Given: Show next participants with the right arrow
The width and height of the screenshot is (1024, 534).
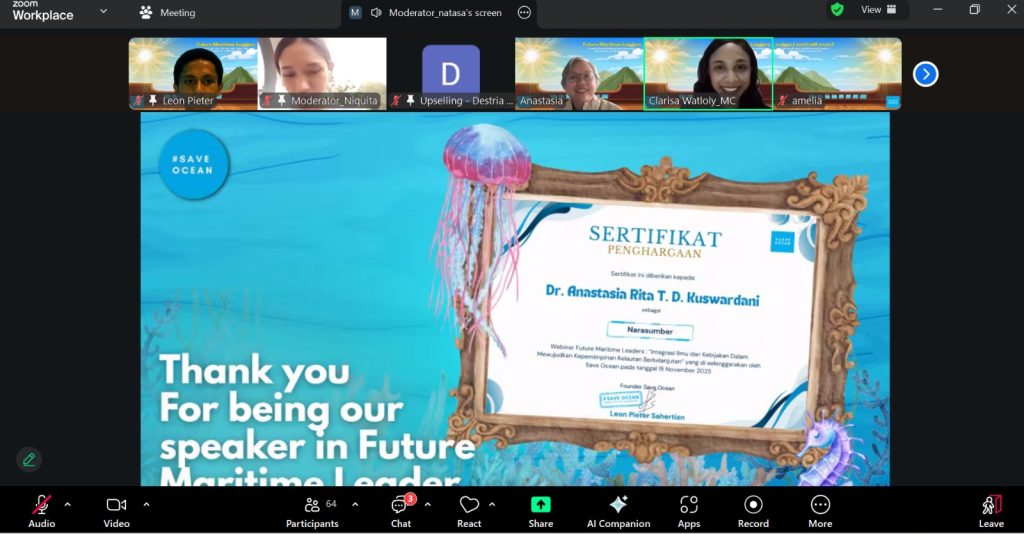Looking at the screenshot, I should pyautogui.click(x=925, y=74).
